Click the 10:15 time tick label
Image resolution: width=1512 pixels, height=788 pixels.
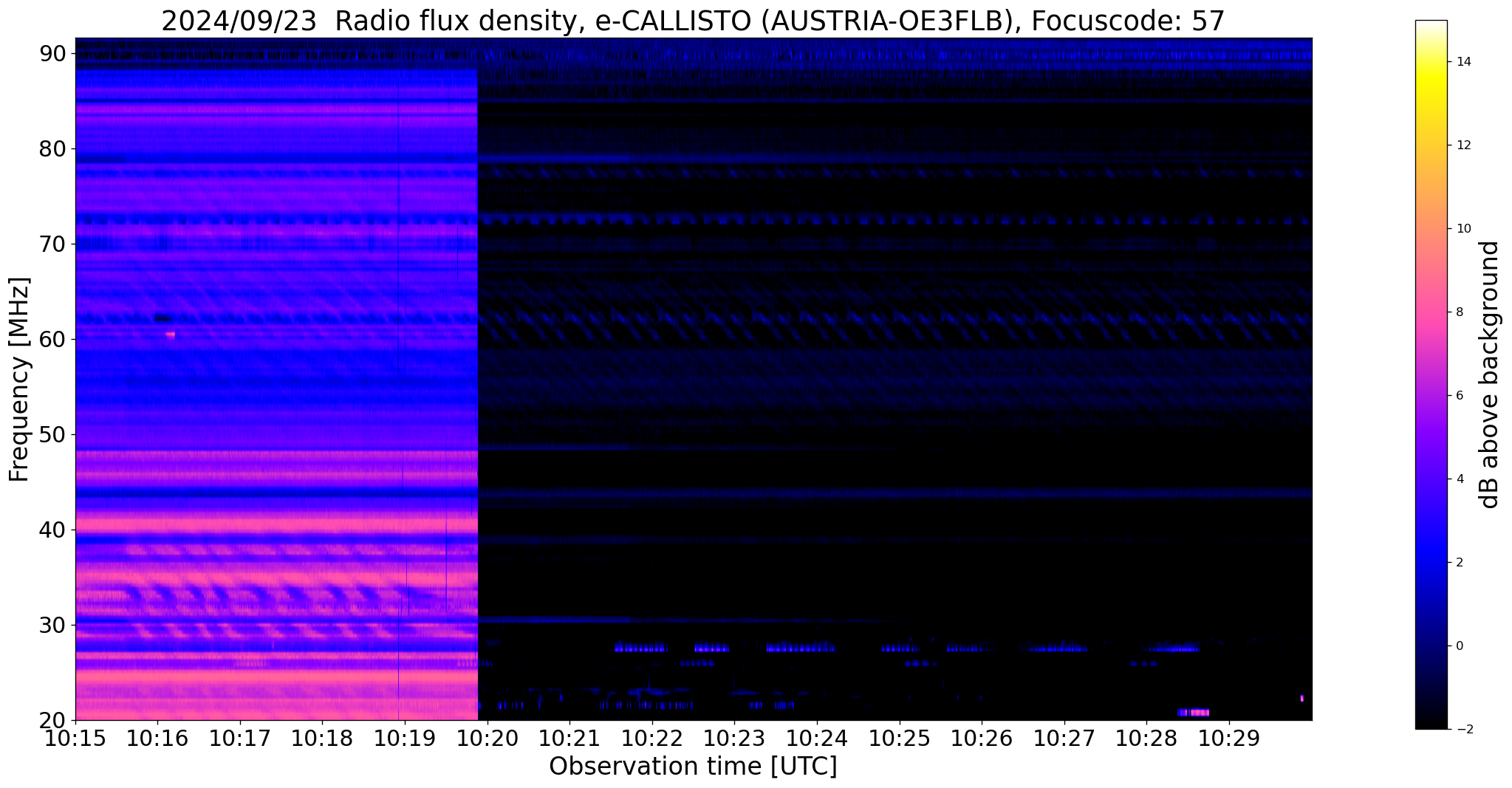(x=75, y=738)
